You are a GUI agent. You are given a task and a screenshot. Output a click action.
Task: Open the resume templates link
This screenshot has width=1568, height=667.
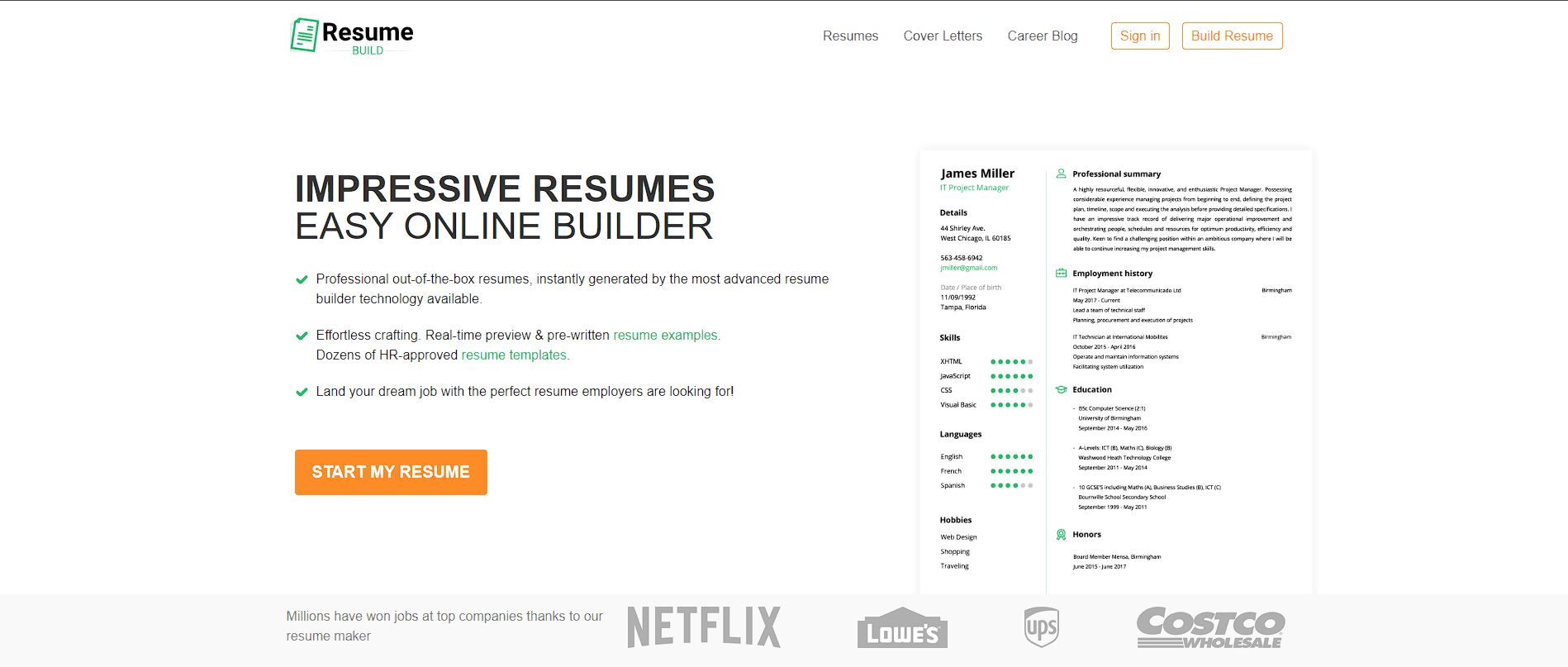click(x=514, y=355)
